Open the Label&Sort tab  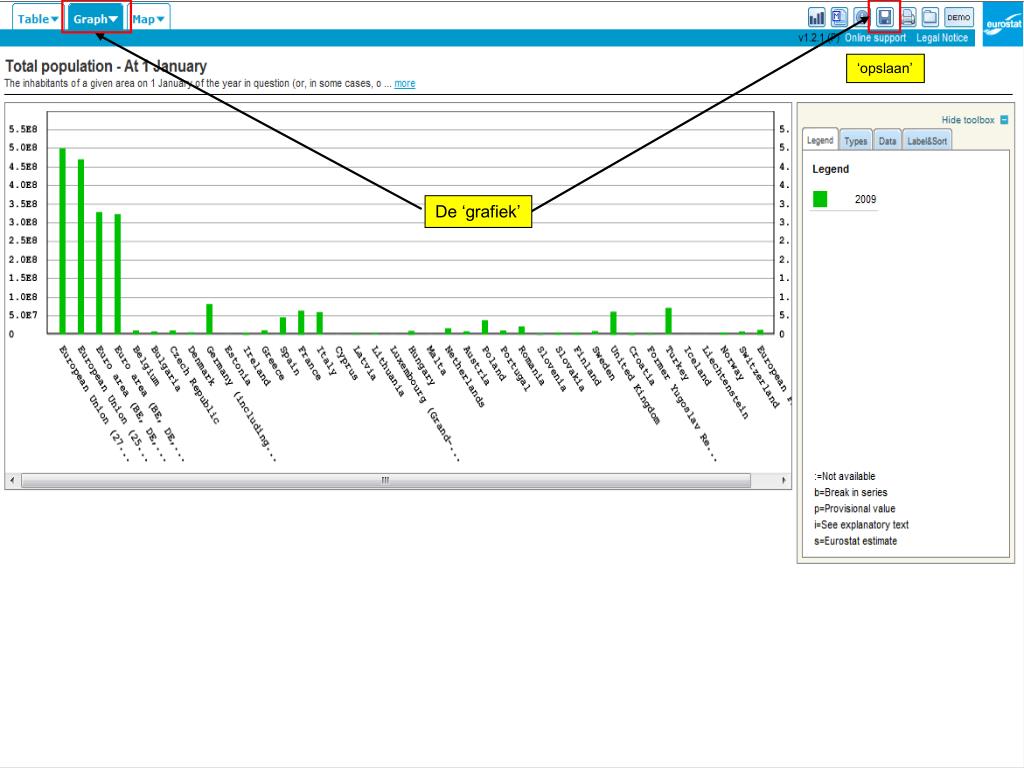coord(927,141)
